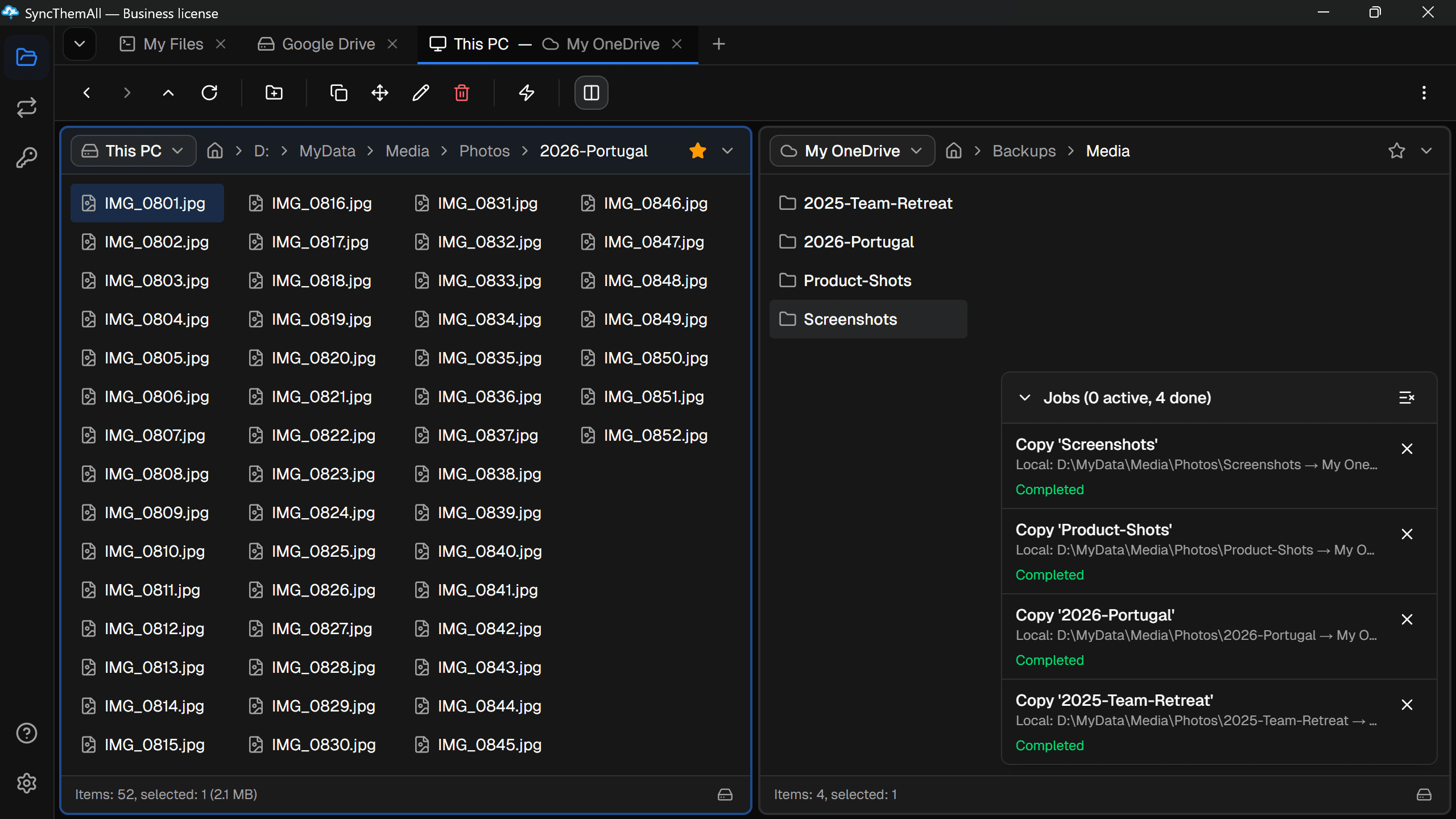1456x819 pixels.
Task: Open the sync jobs sidebar icon
Action: [x=27, y=107]
